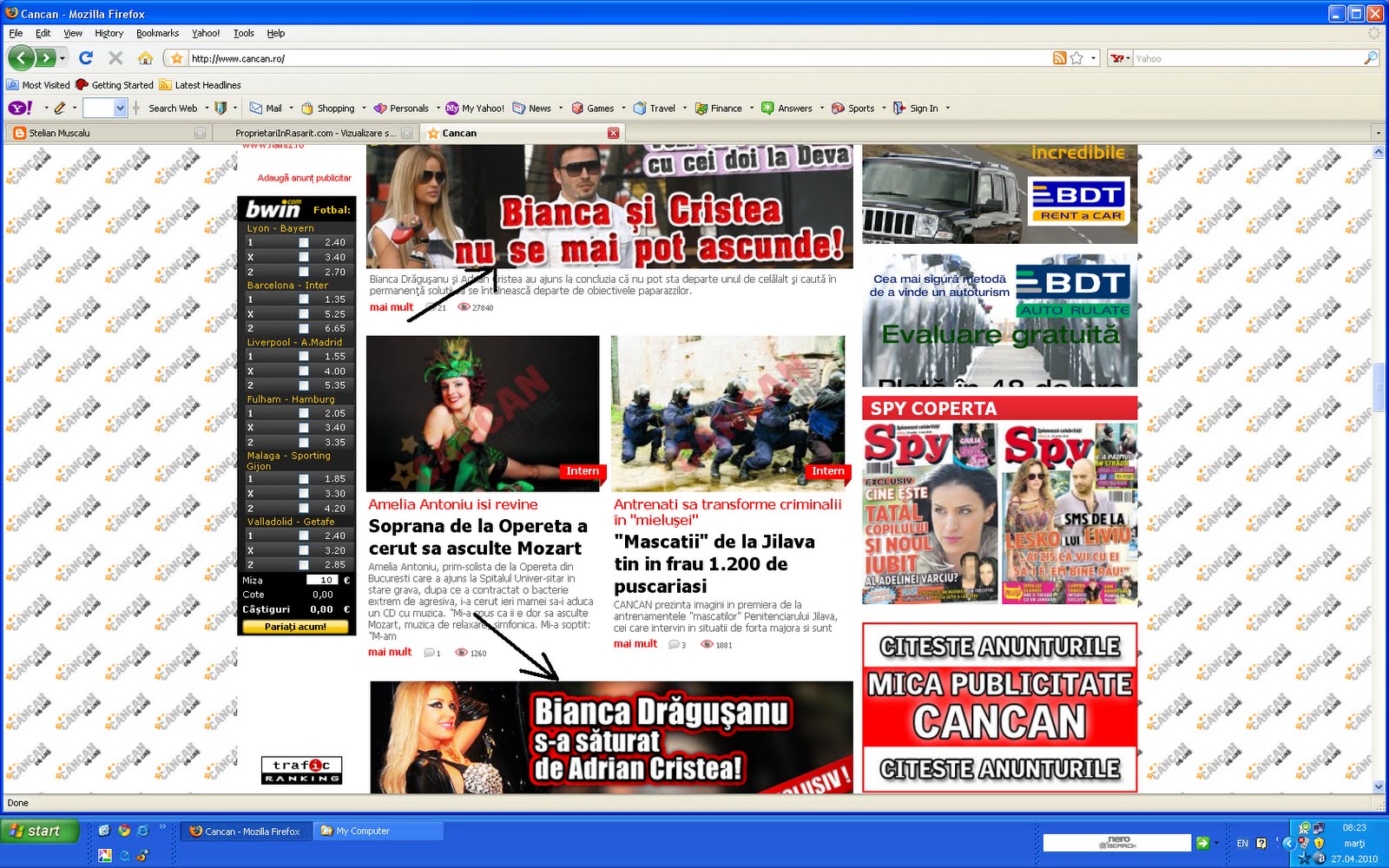The height and width of the screenshot is (868, 1389).
Task: Open Yahoo Answers toolbar button
Action: [x=787, y=108]
